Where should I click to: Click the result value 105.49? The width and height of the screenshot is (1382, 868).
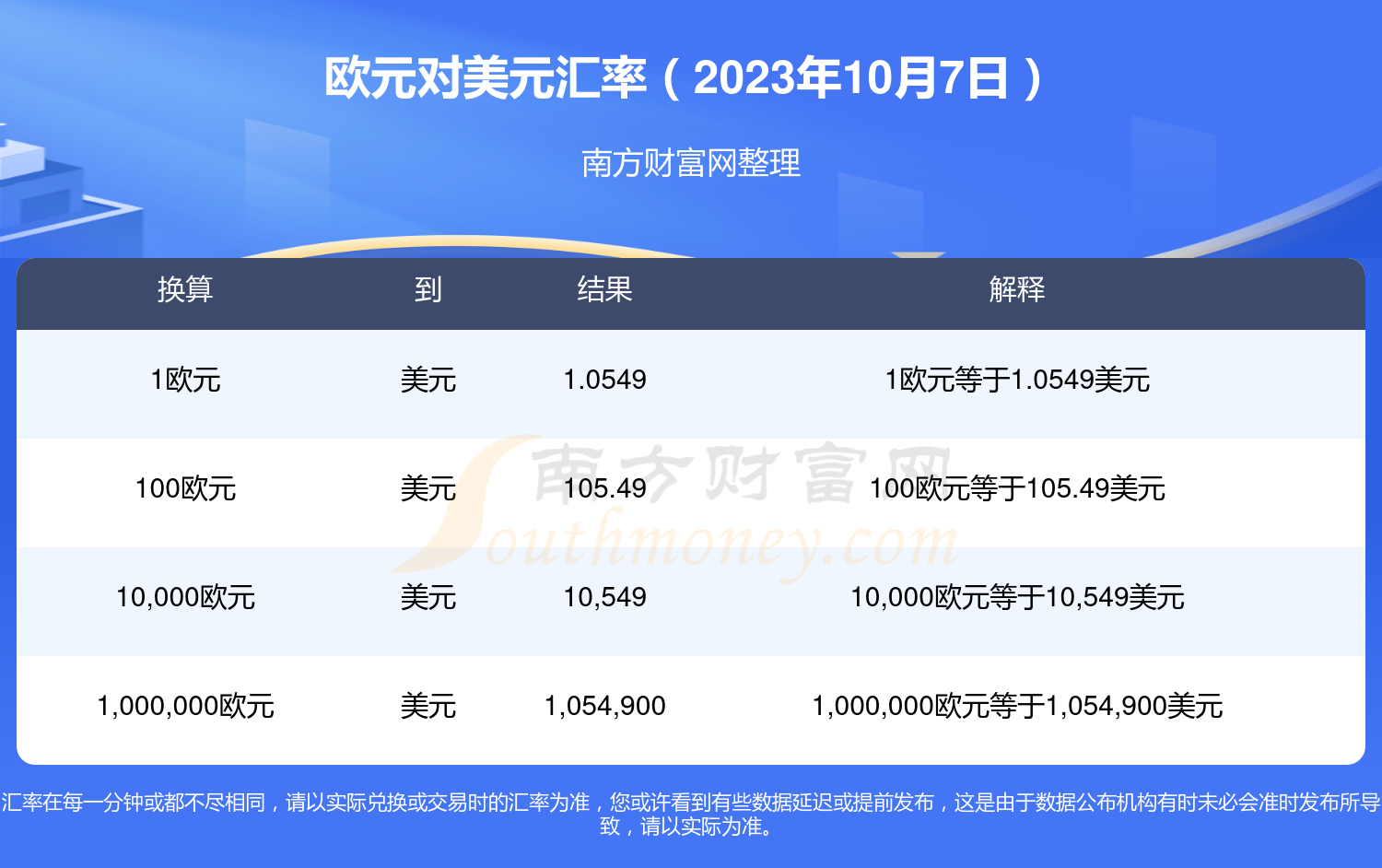pyautogui.click(x=604, y=488)
